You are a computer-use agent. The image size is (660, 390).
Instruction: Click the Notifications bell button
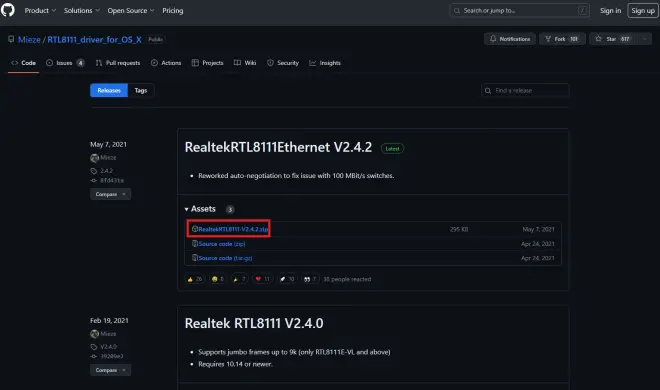tap(510, 39)
